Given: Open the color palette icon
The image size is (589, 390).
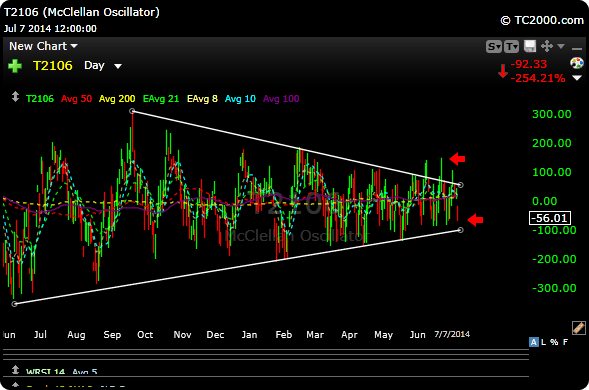Looking at the screenshot, I should (577, 63).
